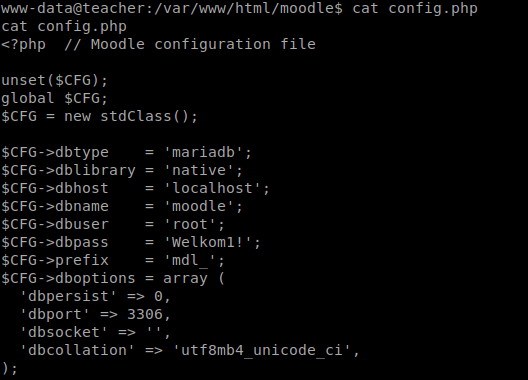Click the unset($CFG); line
The image size is (528, 380).
(54, 80)
